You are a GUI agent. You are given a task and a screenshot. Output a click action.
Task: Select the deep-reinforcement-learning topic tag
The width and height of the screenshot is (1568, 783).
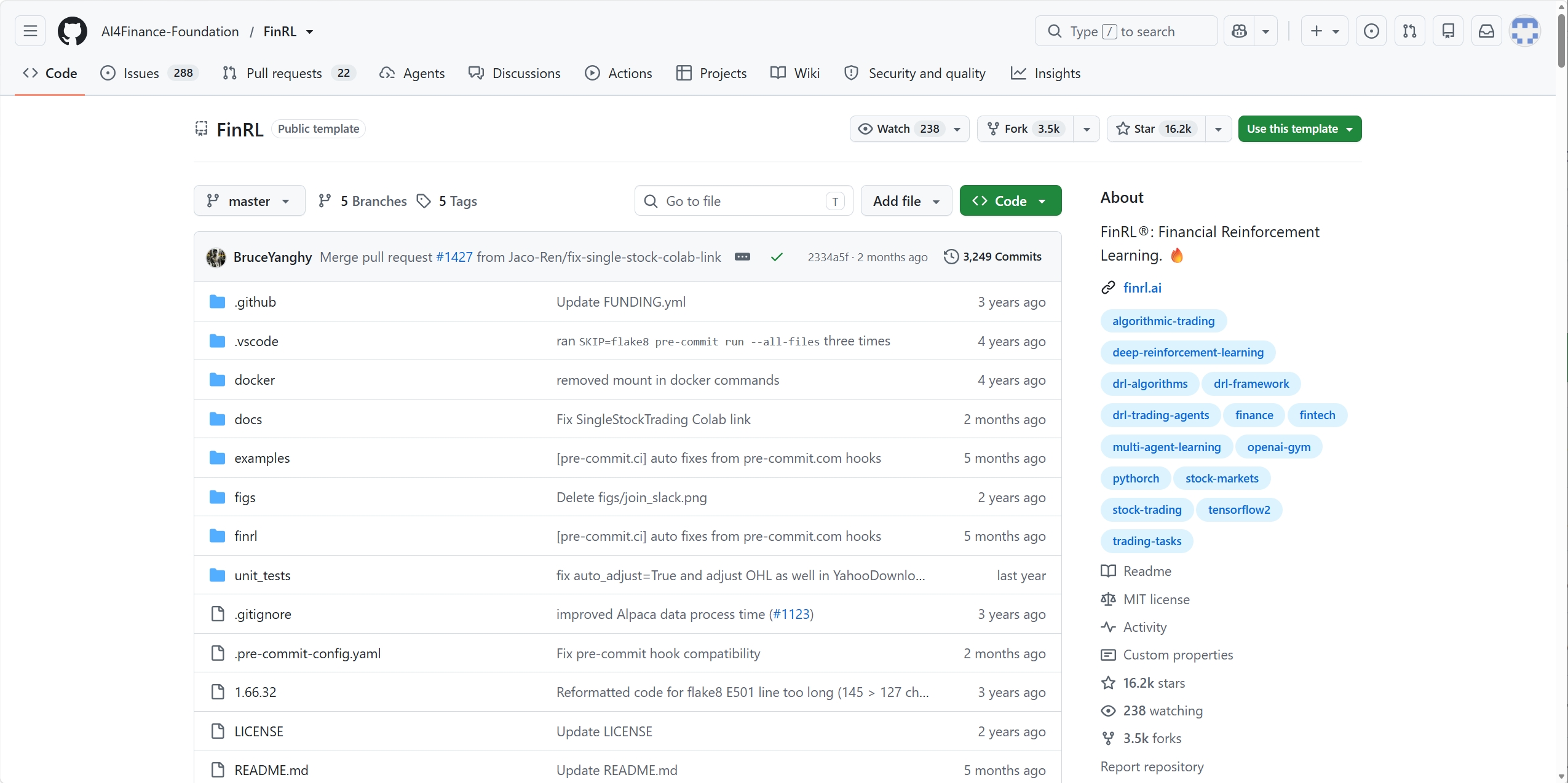[x=1187, y=352]
